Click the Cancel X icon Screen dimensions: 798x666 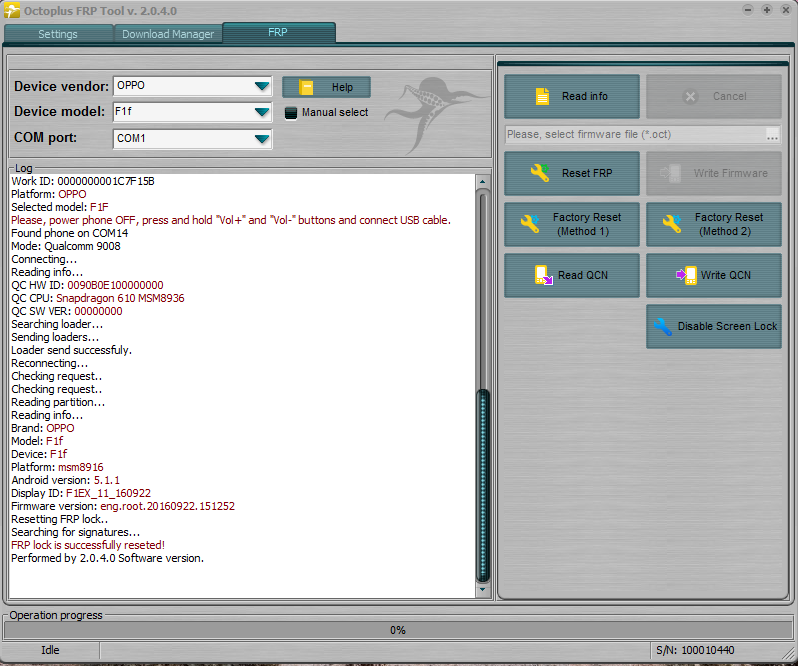pos(690,96)
